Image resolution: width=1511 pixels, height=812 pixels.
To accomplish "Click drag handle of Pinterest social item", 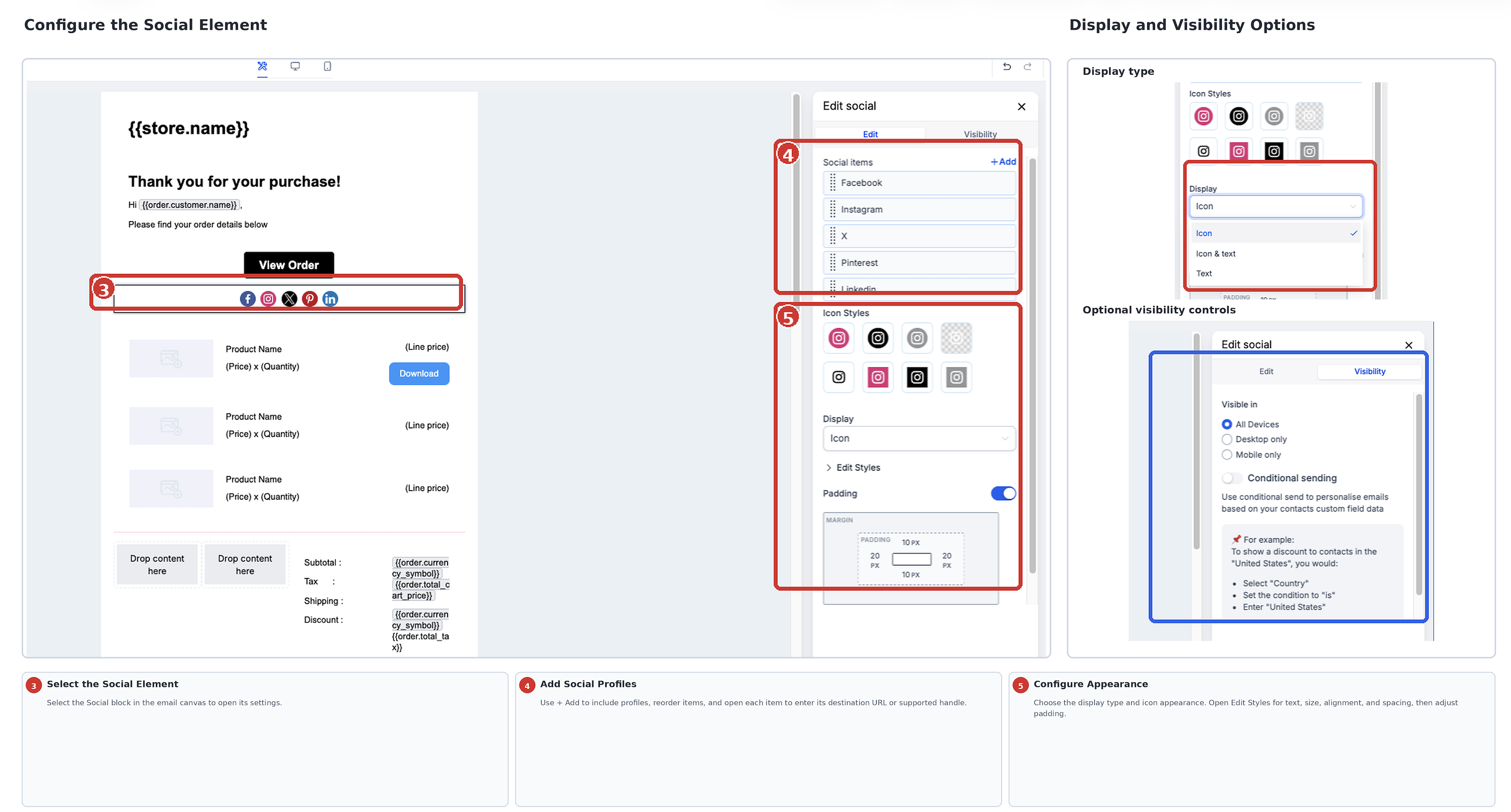I will tap(832, 263).
